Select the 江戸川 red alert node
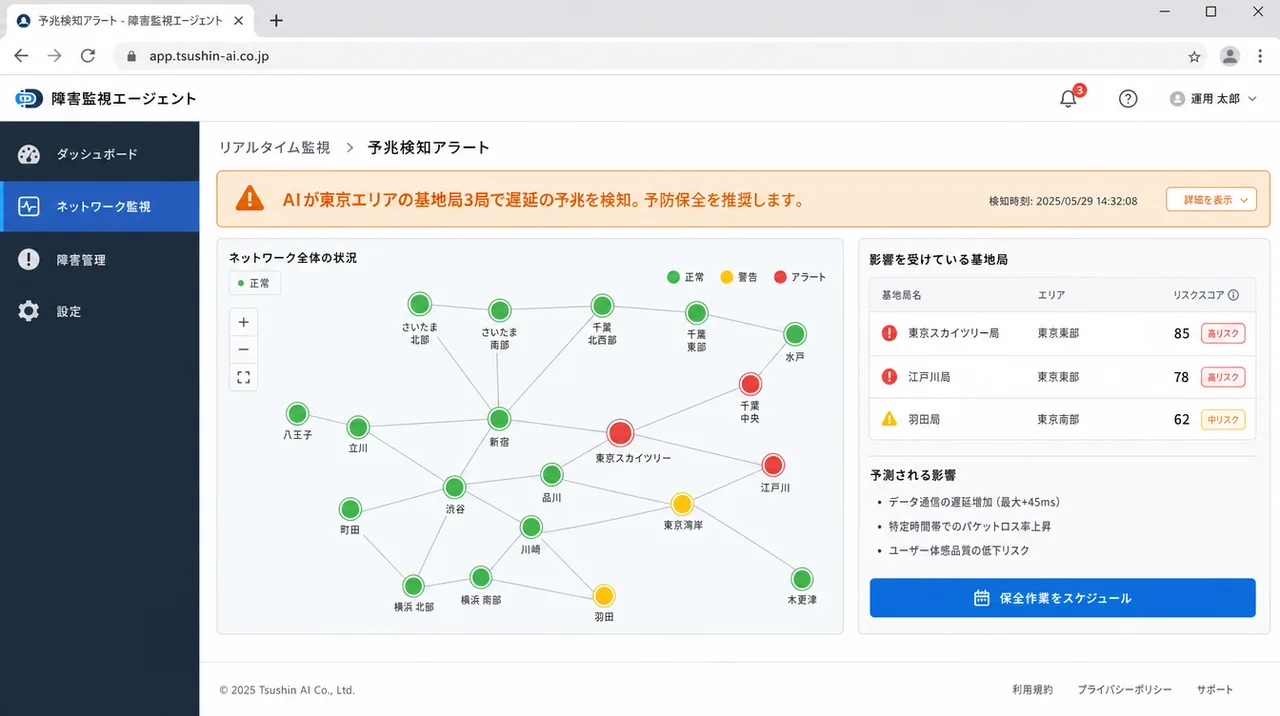Viewport: 1280px width, 716px height. (x=773, y=465)
